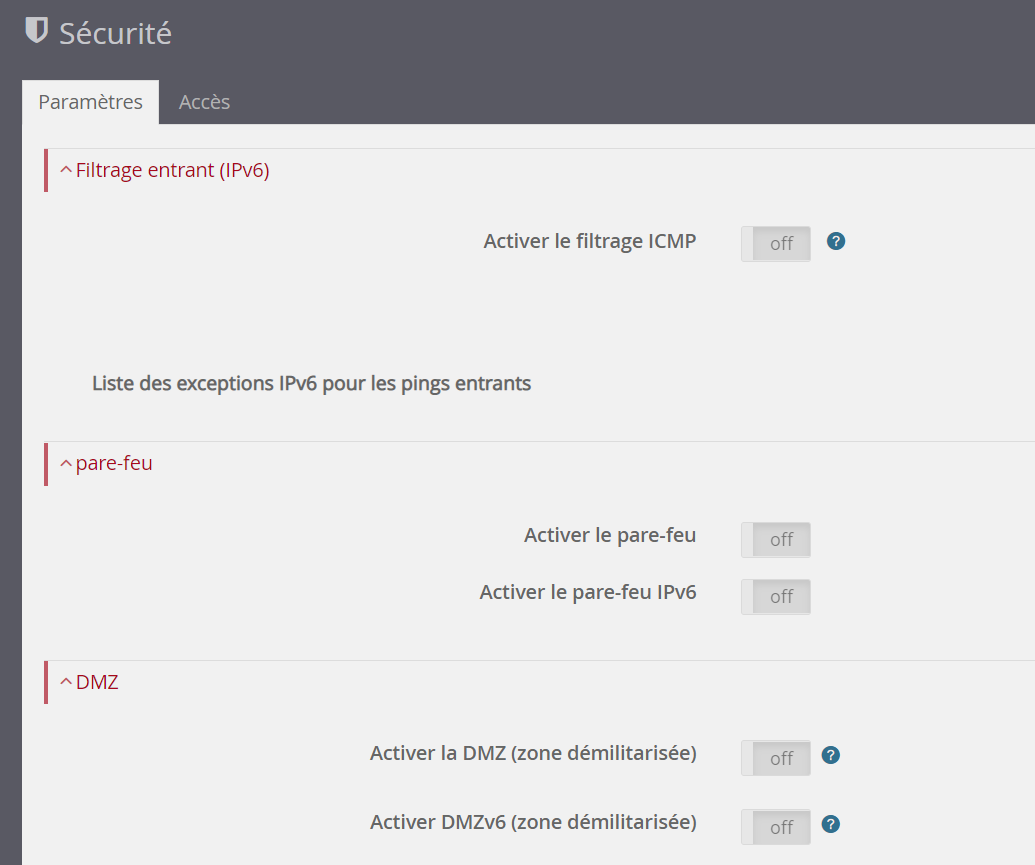Toggle the IPv6 firewall switch
The height and width of the screenshot is (865, 1035).
[x=776, y=596]
